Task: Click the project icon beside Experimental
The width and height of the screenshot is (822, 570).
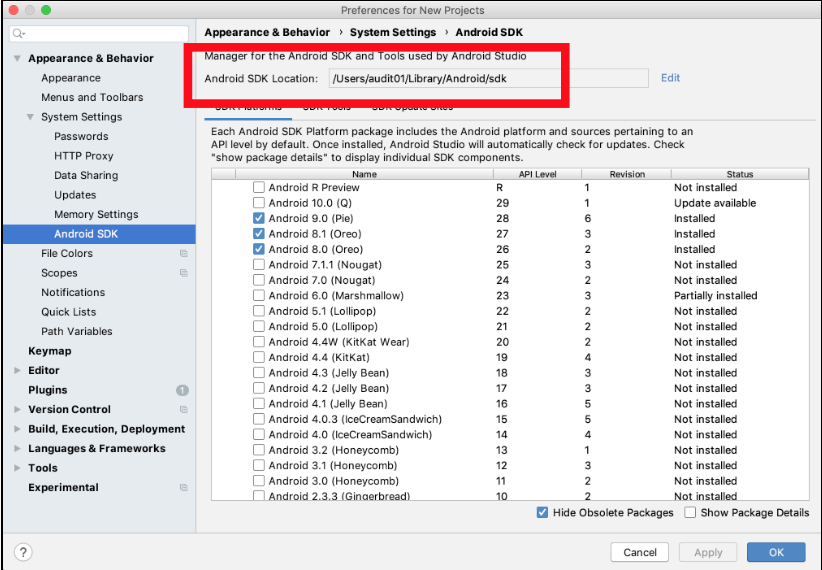Action: (183, 487)
